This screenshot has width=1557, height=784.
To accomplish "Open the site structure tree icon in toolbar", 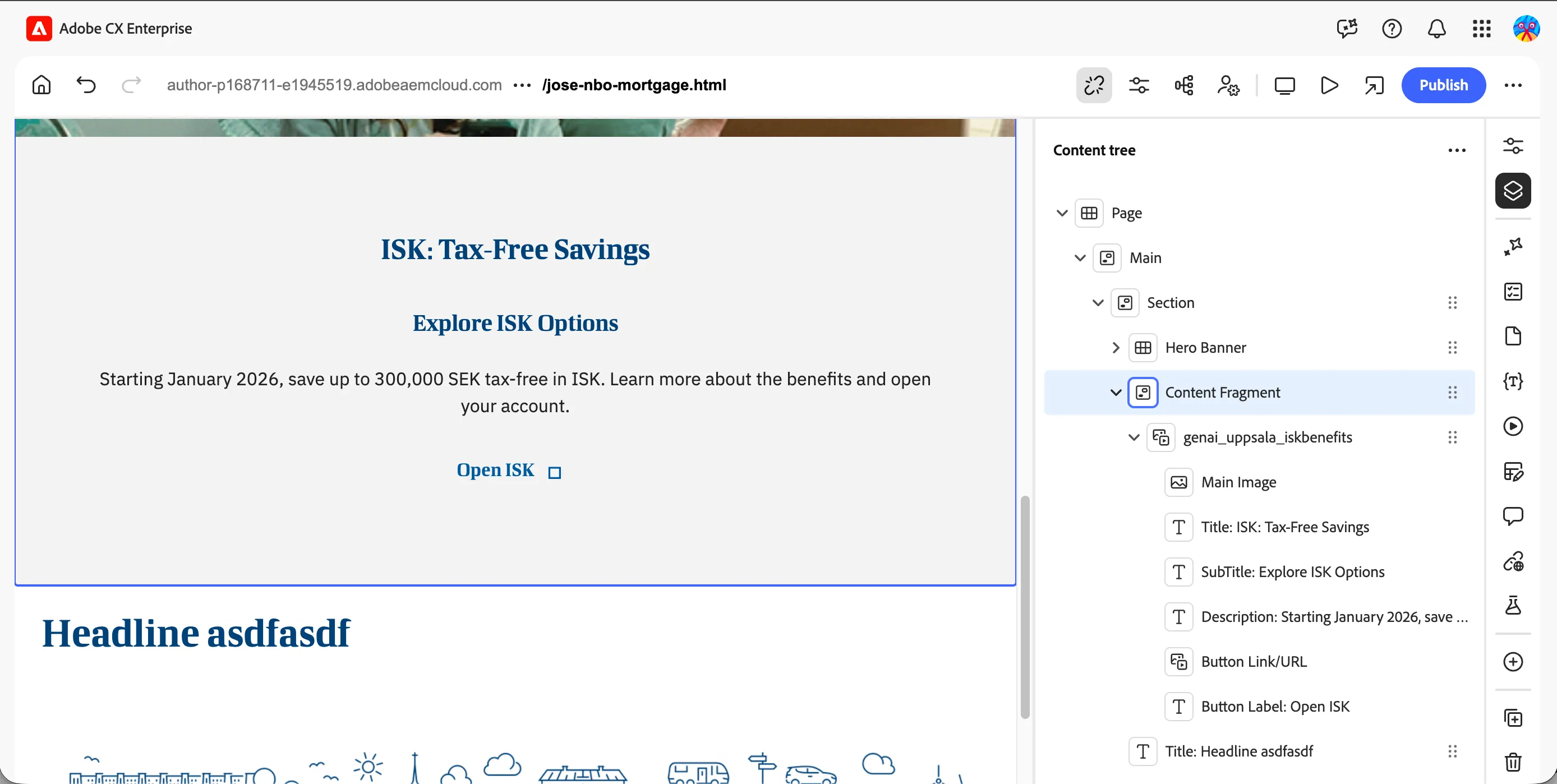I will 1183,85.
